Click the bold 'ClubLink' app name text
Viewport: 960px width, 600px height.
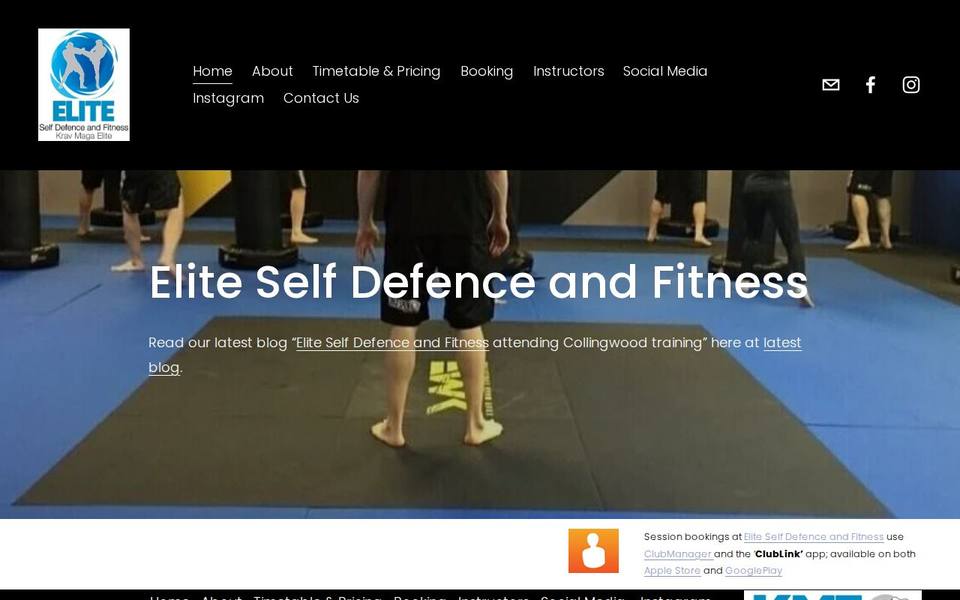[779, 554]
